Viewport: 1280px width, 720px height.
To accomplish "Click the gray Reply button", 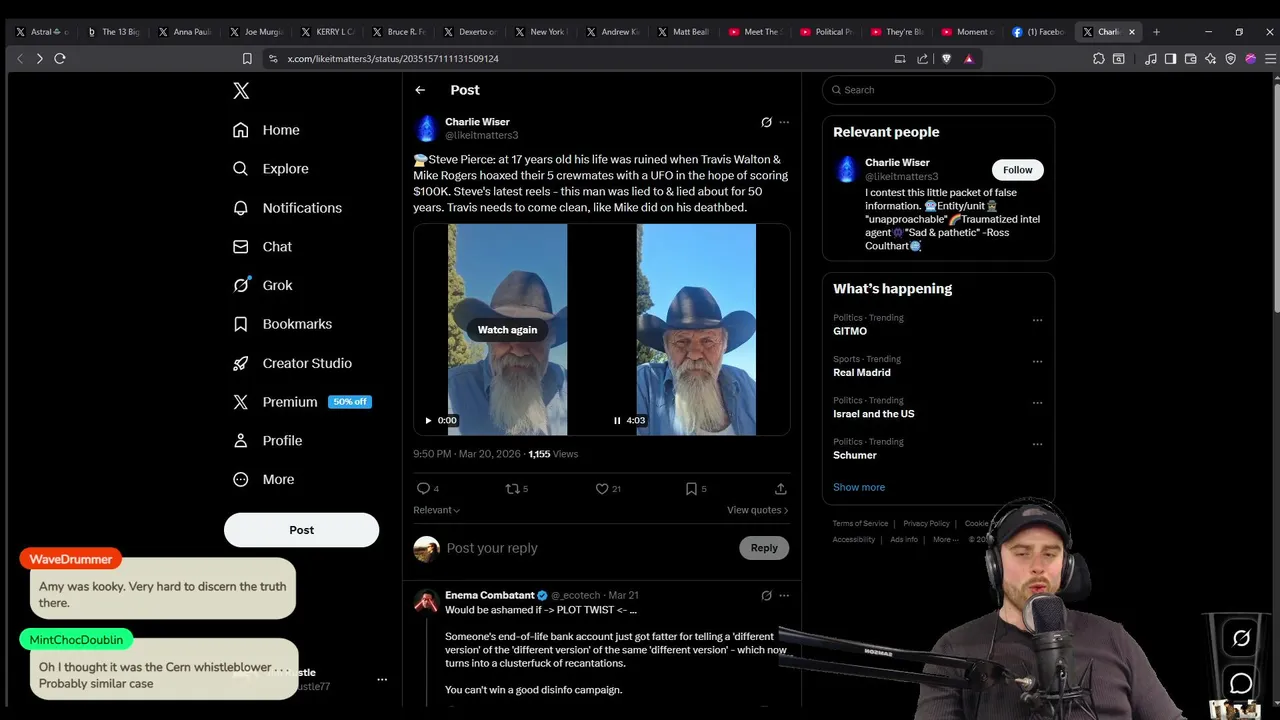I will coord(764,548).
